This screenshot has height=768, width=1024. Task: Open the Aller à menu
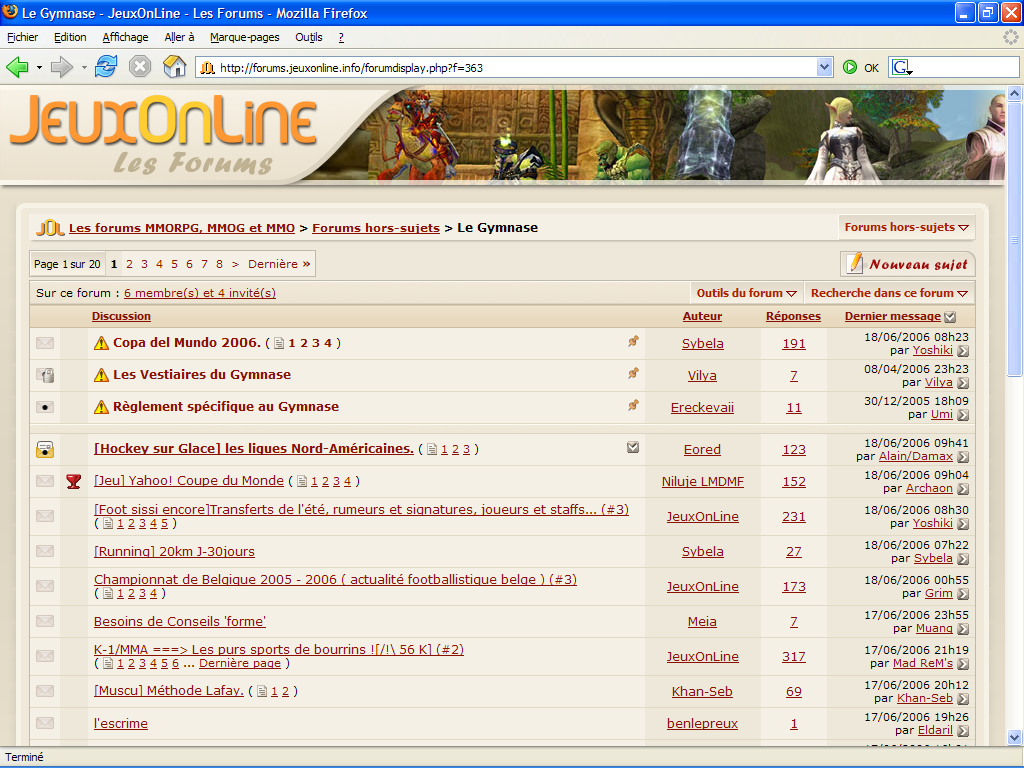pyautogui.click(x=179, y=37)
